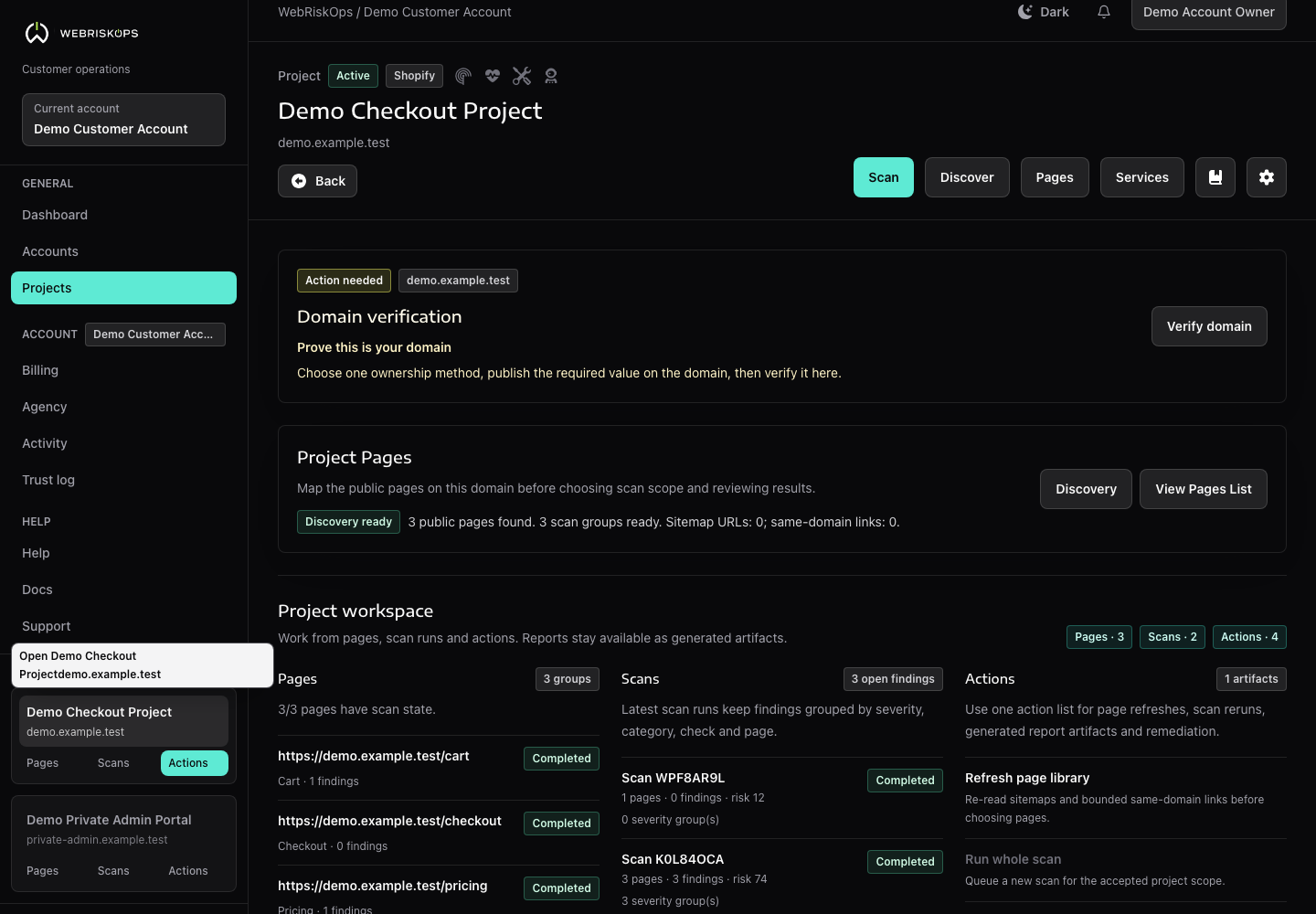Click the Services button
Screen dimensions: 1316x914
(1142, 177)
